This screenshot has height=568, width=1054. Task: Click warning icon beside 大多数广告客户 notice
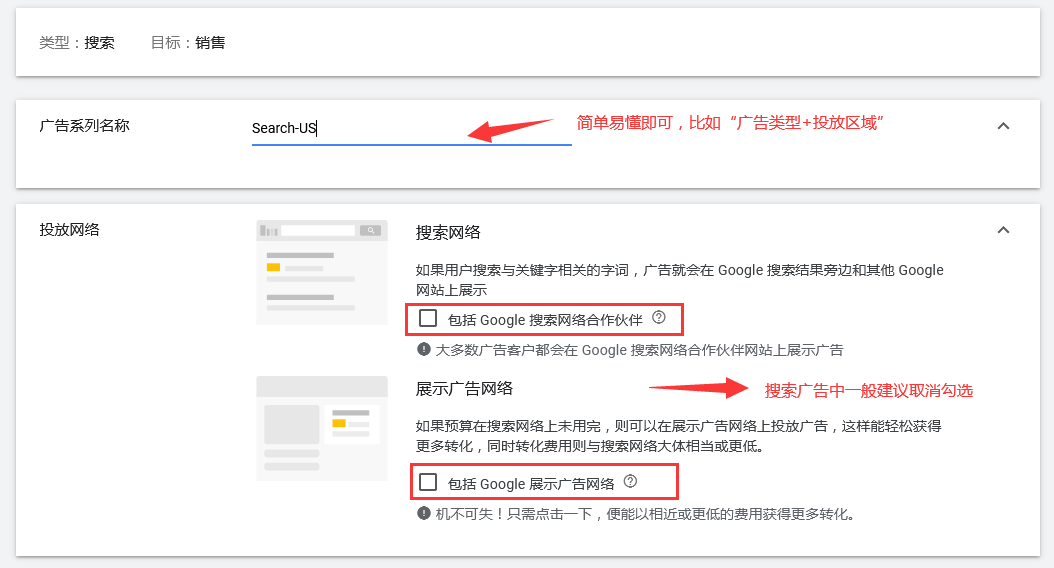click(x=423, y=350)
